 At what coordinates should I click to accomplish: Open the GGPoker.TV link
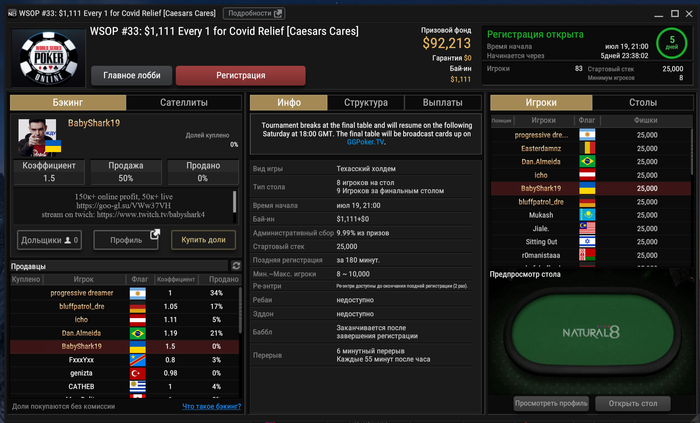366,142
